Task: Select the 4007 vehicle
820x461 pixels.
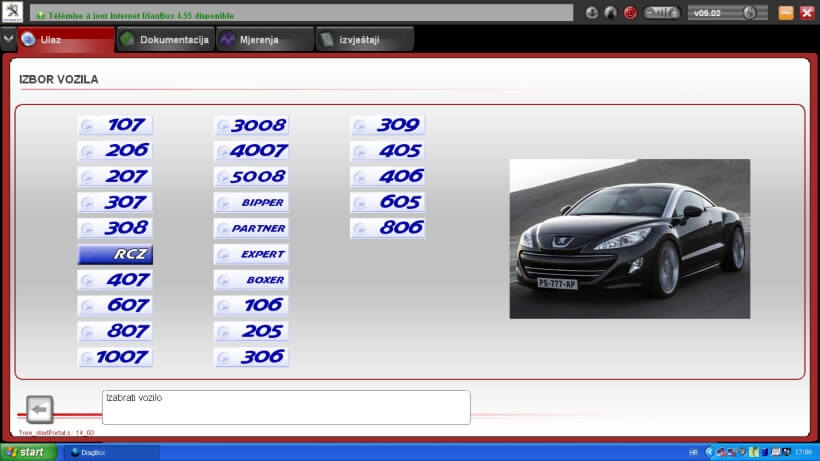Action: pos(251,151)
